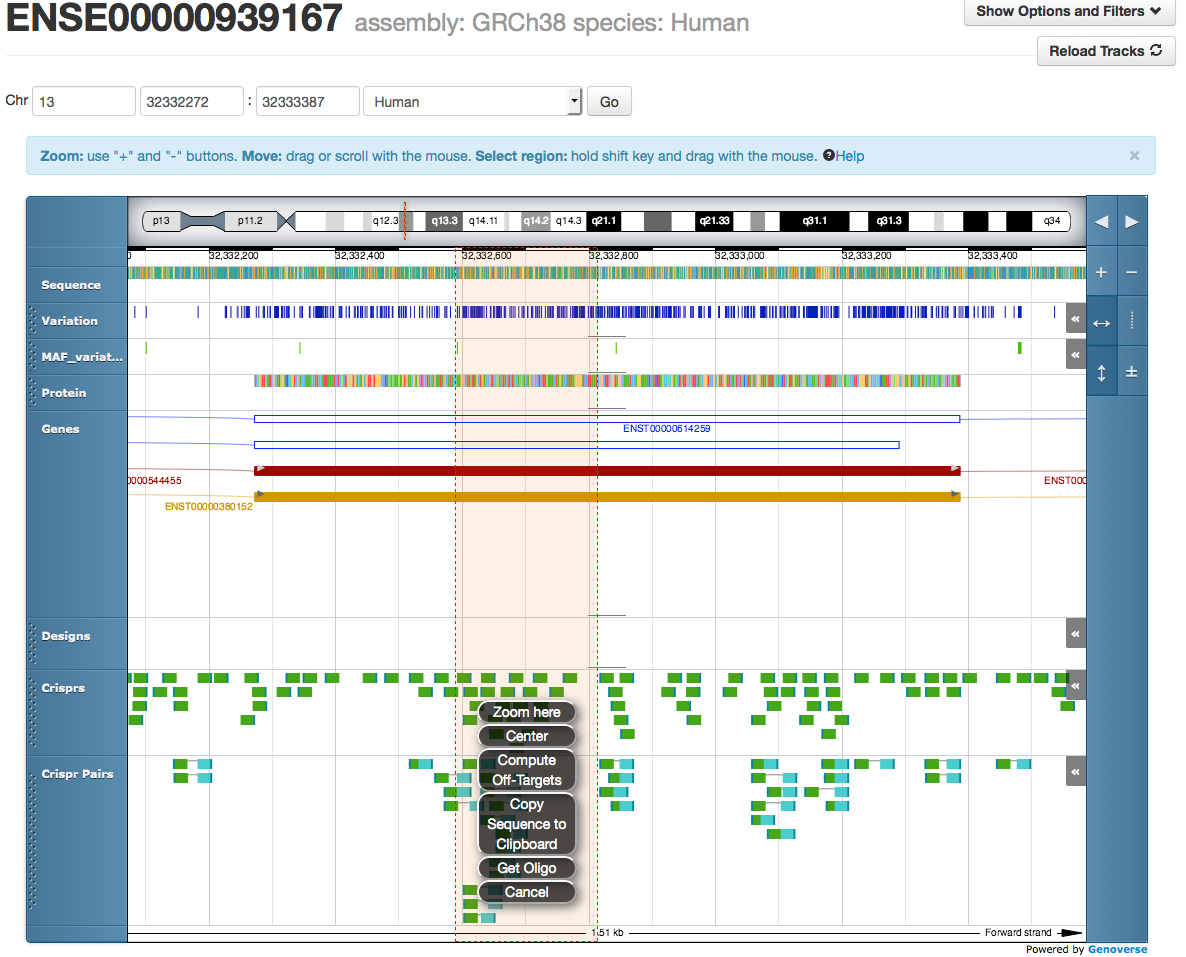The width and height of the screenshot is (1186, 957).
Task: Click the chromosome start position field
Action: point(191,102)
